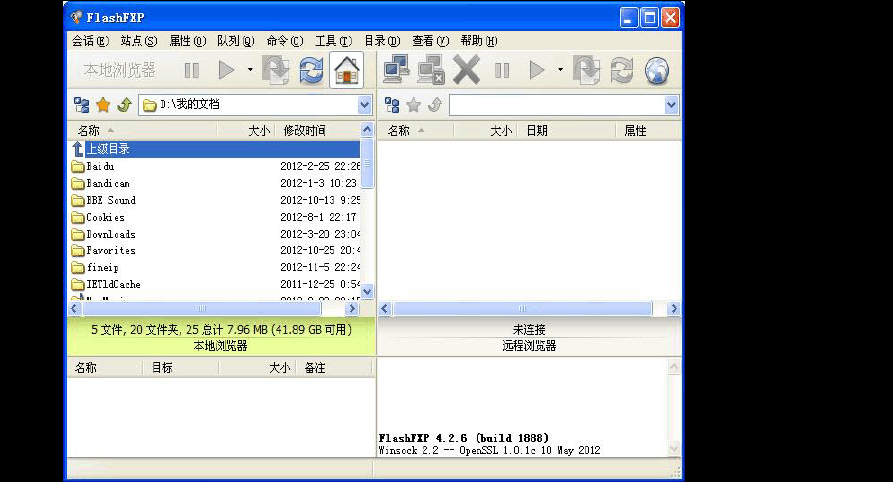Click the remote path input field
This screenshot has width=893, height=482.
557,105
